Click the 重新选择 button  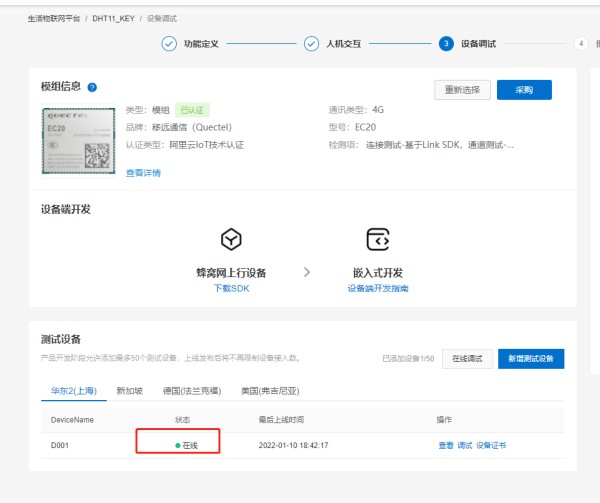point(462,90)
